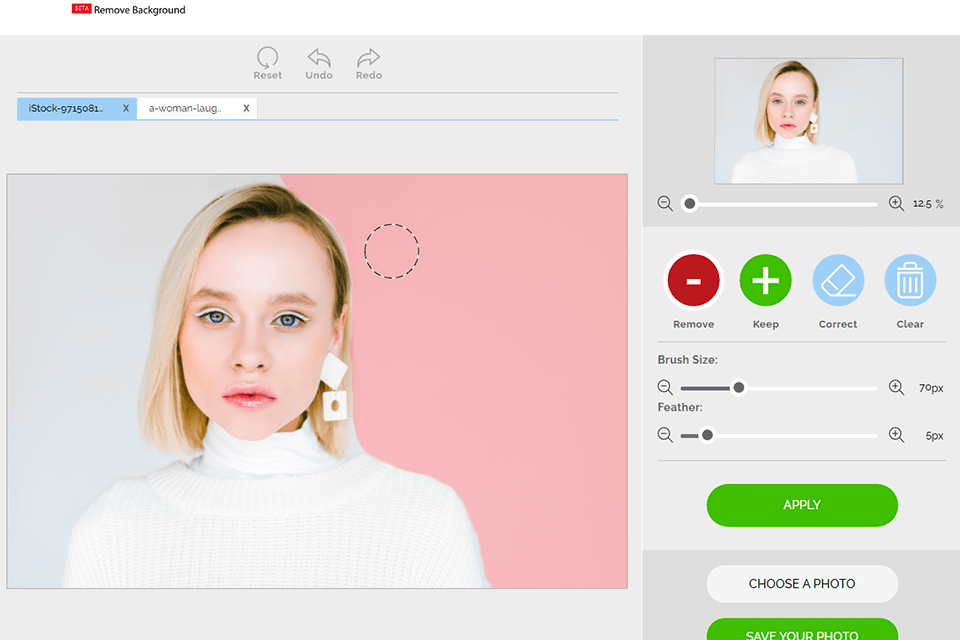
Task: Click the Reset icon
Action: [x=267, y=58]
